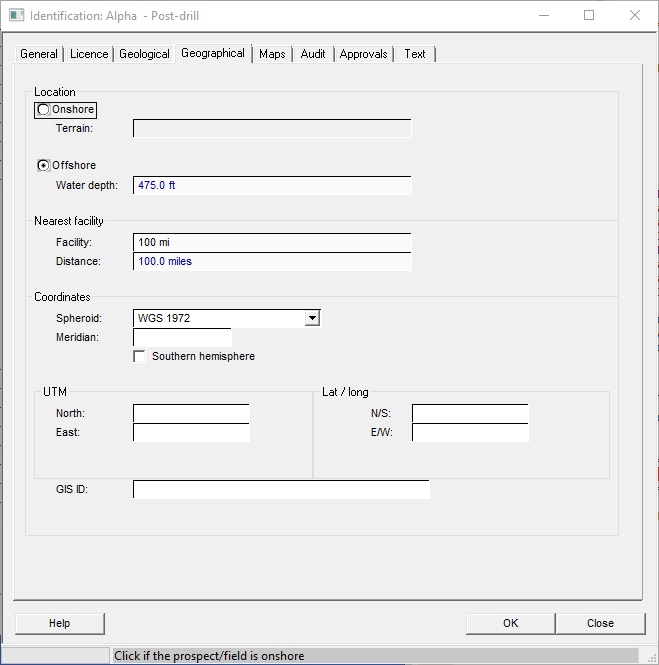The width and height of the screenshot is (659, 665).
Task: Switch to the Text tab
Action: tap(415, 54)
